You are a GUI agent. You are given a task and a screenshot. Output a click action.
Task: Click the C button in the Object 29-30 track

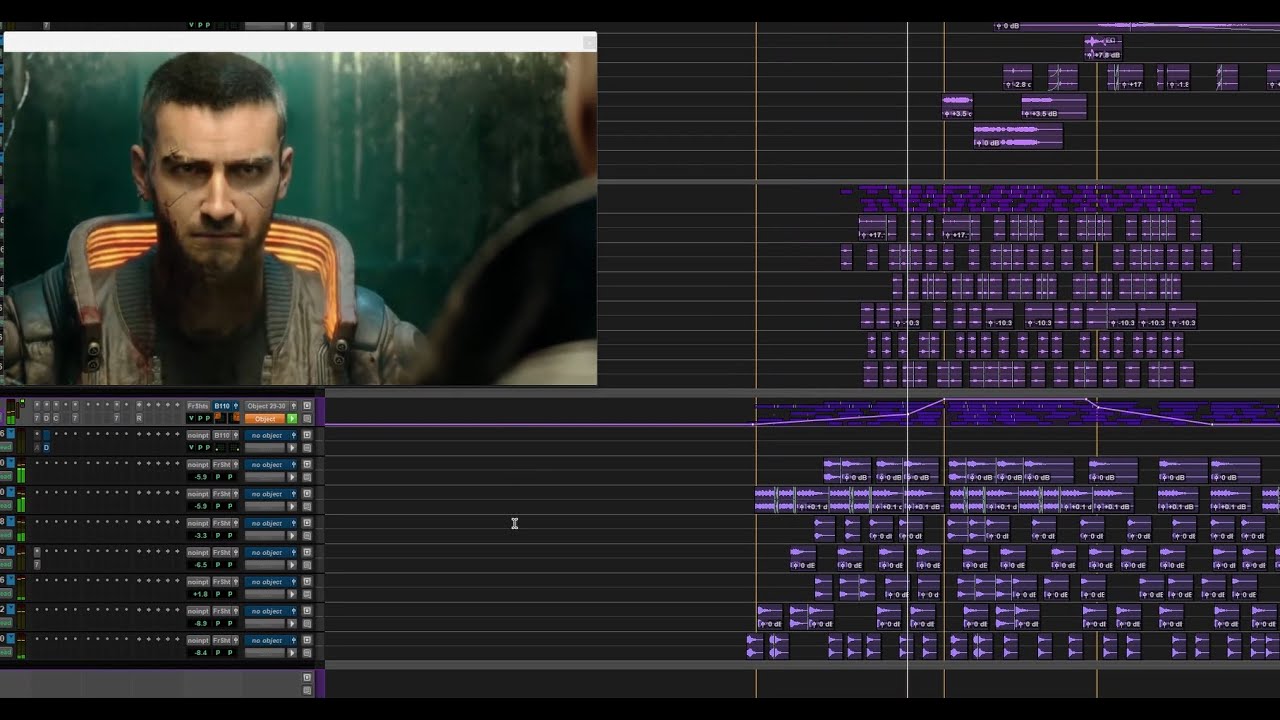tap(56, 419)
